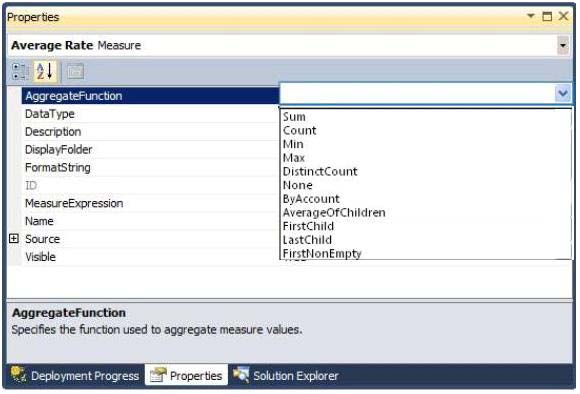Select the Name property row

tap(150, 221)
